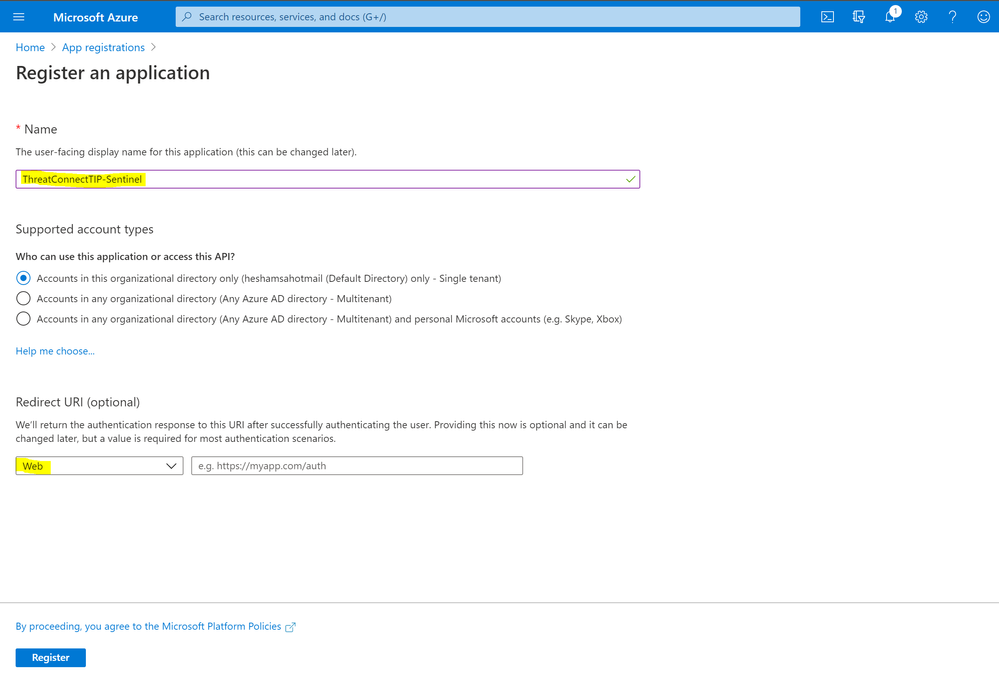Select the Multitenant-only account type option

coord(24,298)
